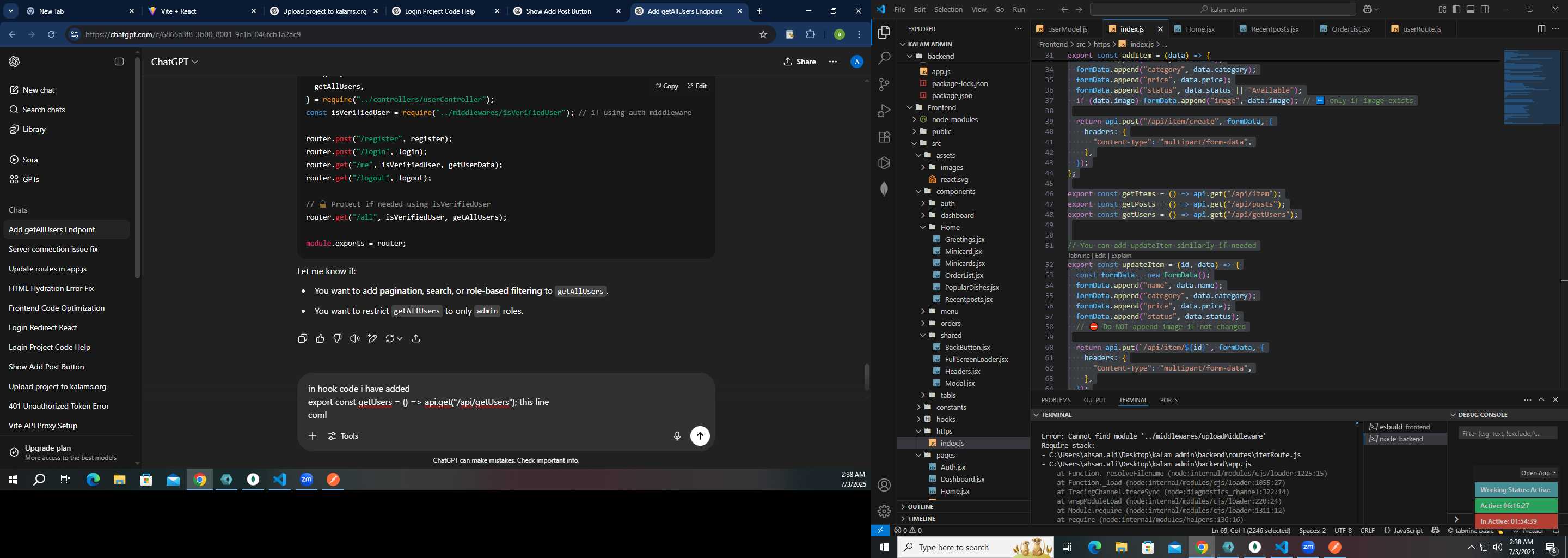Open chat 'Server connection issue fix'

[66, 249]
